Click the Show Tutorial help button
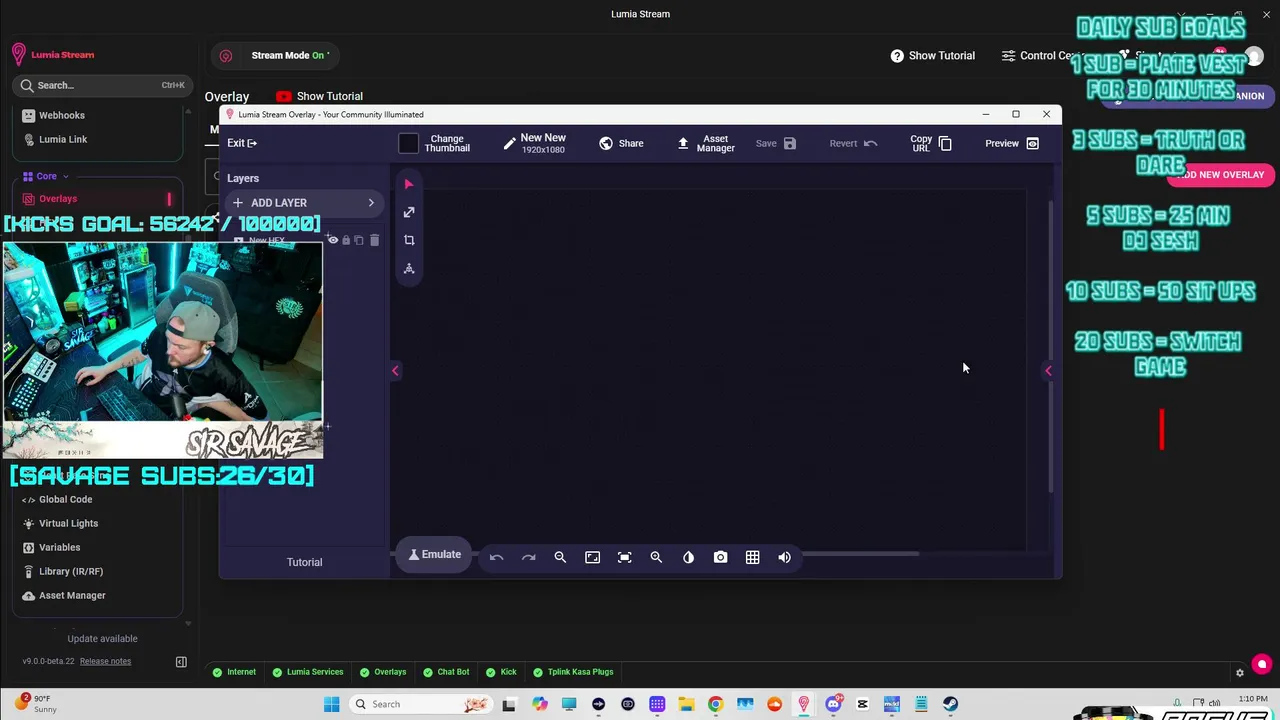1280x720 pixels. [932, 56]
